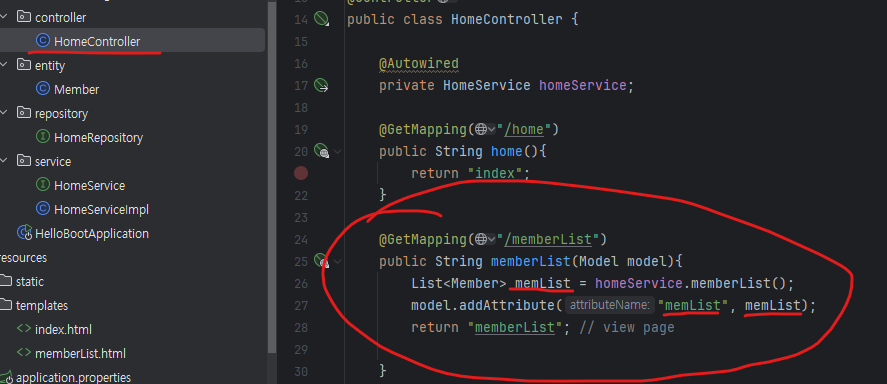Collapse the service package chevron

point(4,162)
